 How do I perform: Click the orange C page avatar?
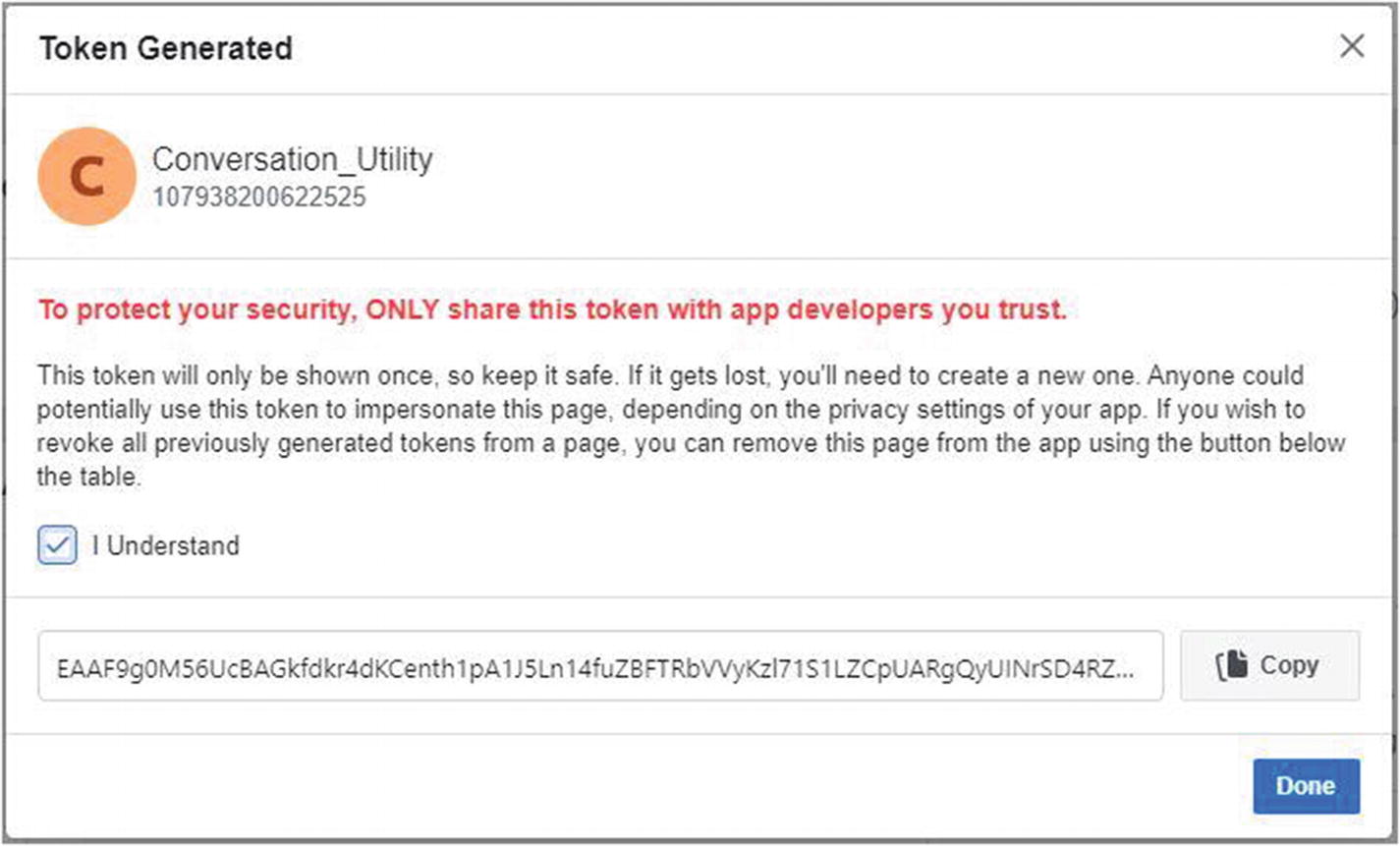click(86, 178)
